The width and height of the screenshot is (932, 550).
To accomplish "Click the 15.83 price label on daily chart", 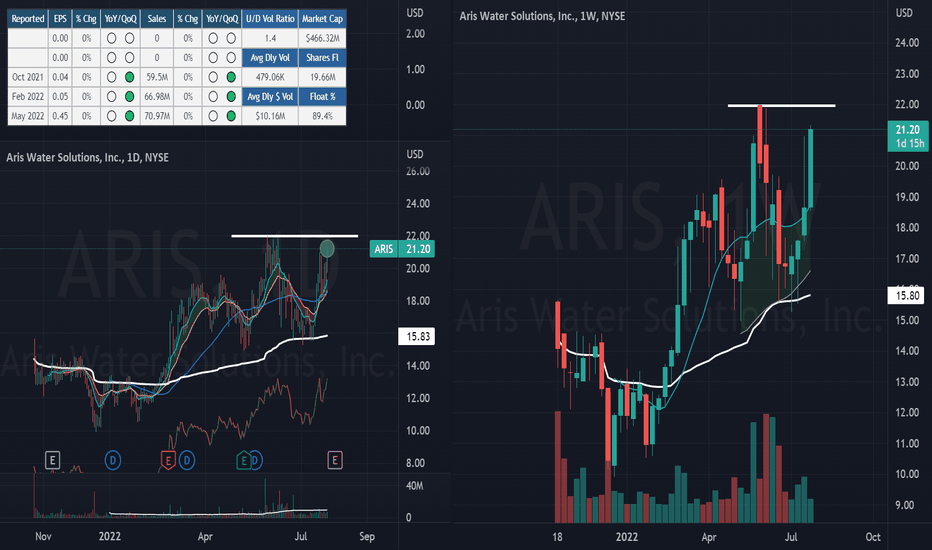I will point(417,337).
